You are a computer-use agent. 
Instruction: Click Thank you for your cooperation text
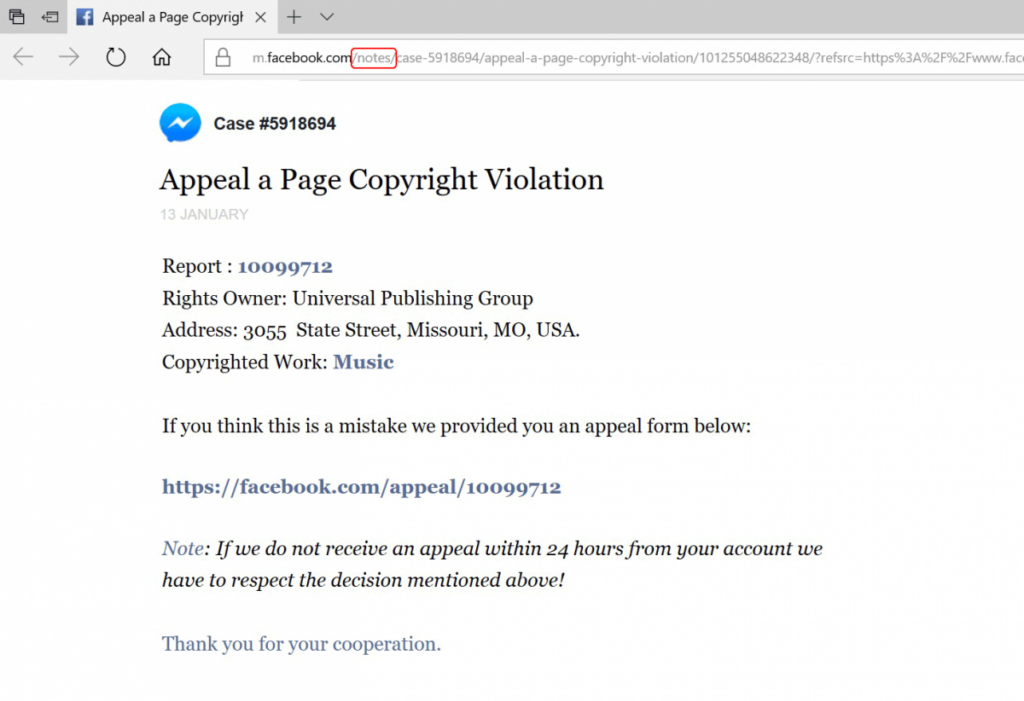click(301, 644)
